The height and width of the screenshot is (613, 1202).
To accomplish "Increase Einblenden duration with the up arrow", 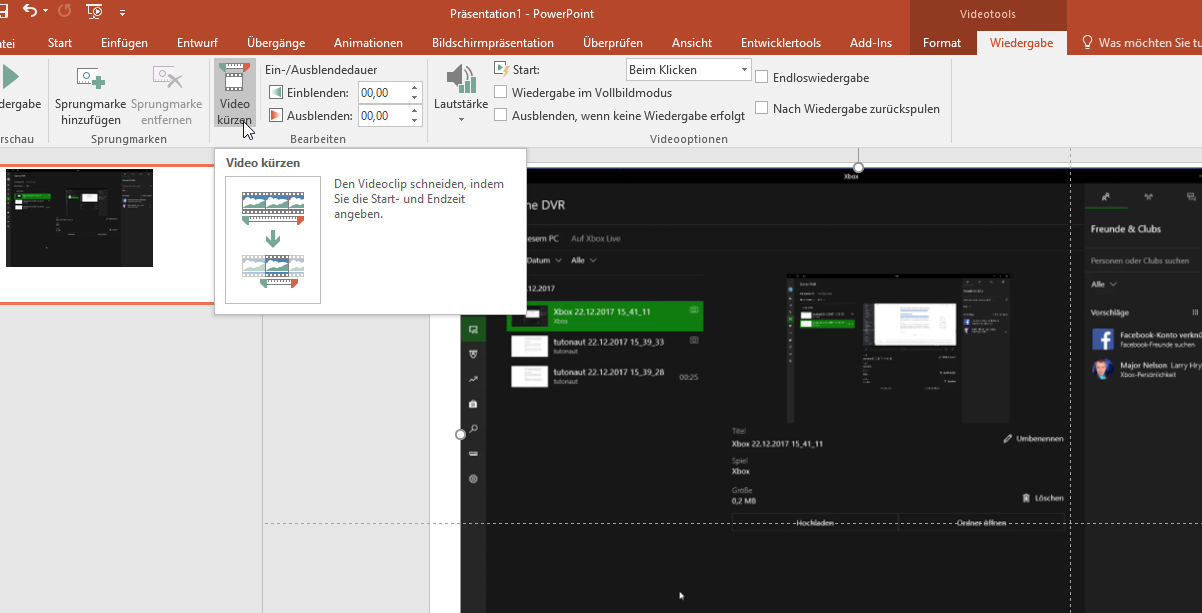I will [415, 87].
